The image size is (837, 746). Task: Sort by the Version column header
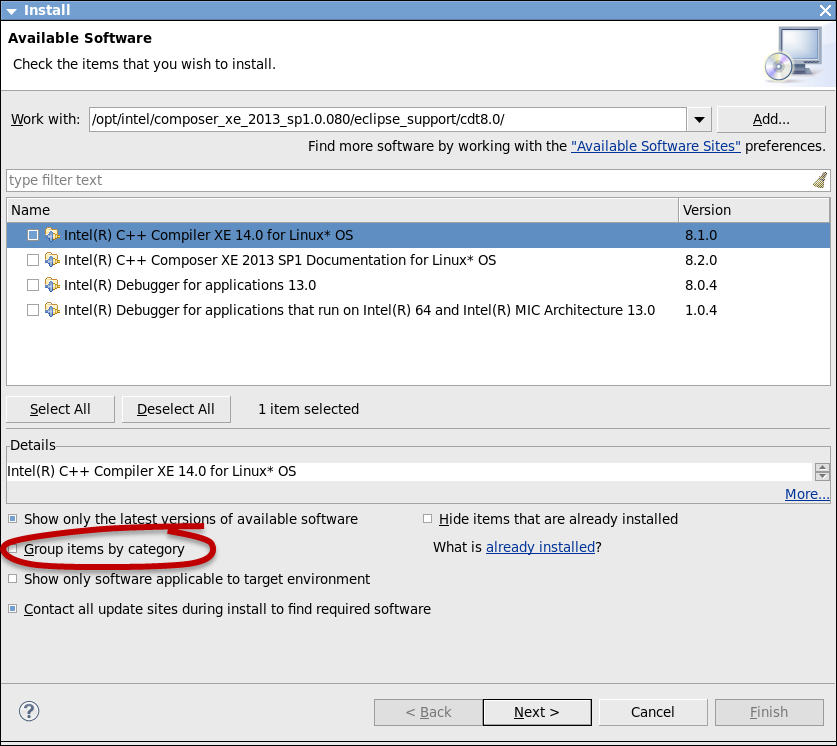754,210
